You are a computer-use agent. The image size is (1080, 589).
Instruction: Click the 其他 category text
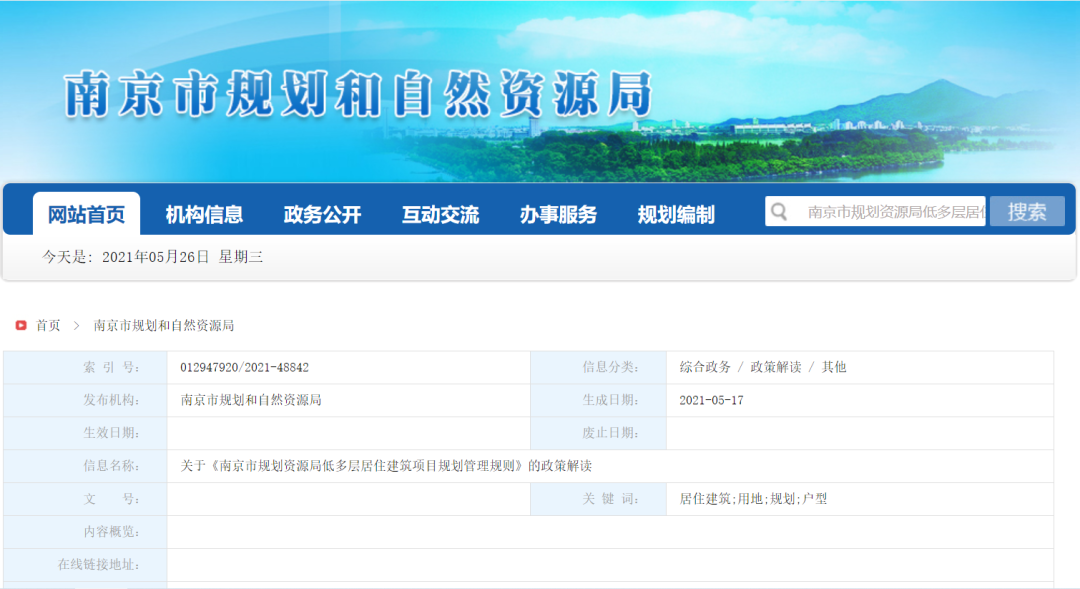coord(834,367)
